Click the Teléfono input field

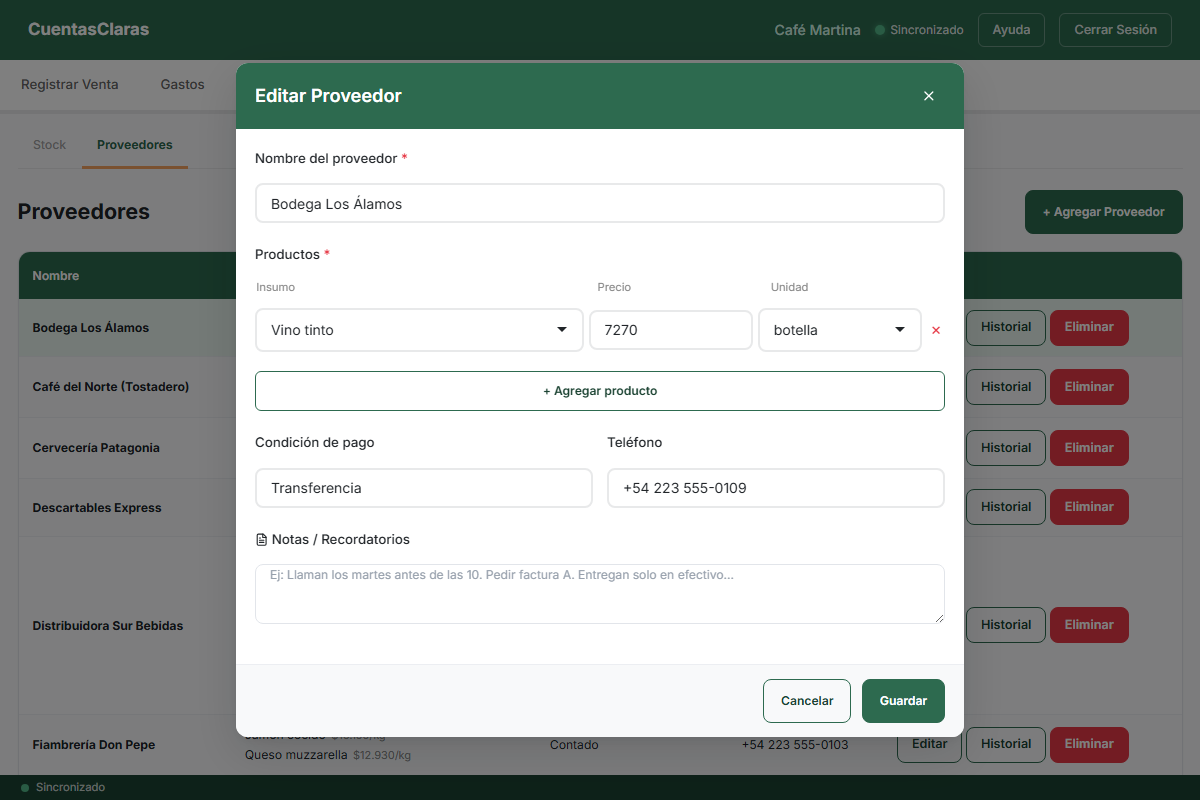[776, 488]
